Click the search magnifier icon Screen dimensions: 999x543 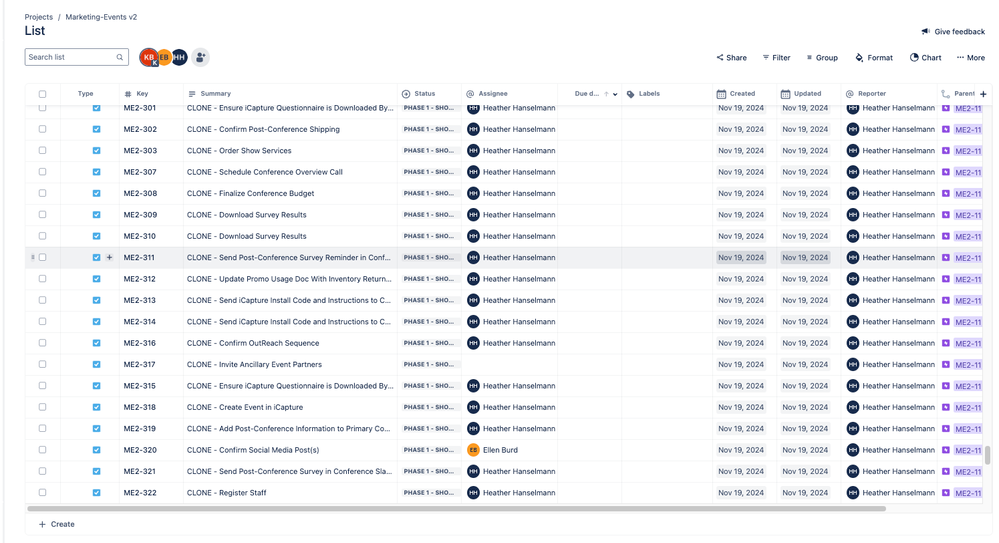click(119, 57)
